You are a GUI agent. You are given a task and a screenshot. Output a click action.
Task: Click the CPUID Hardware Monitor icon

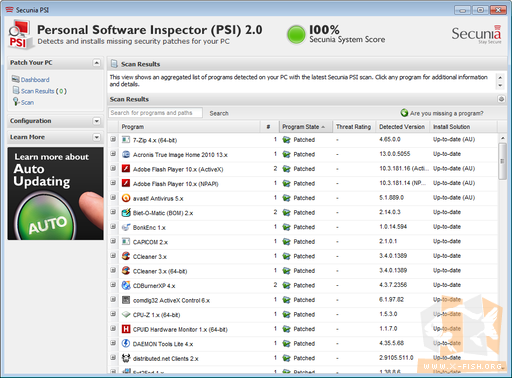126,329
